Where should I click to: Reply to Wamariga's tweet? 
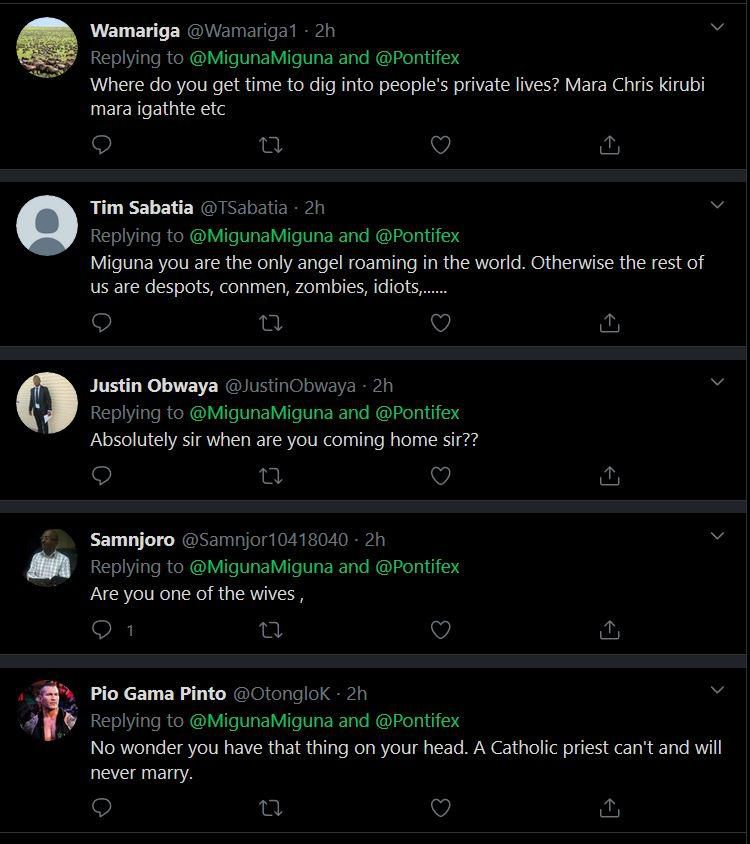tap(102, 145)
